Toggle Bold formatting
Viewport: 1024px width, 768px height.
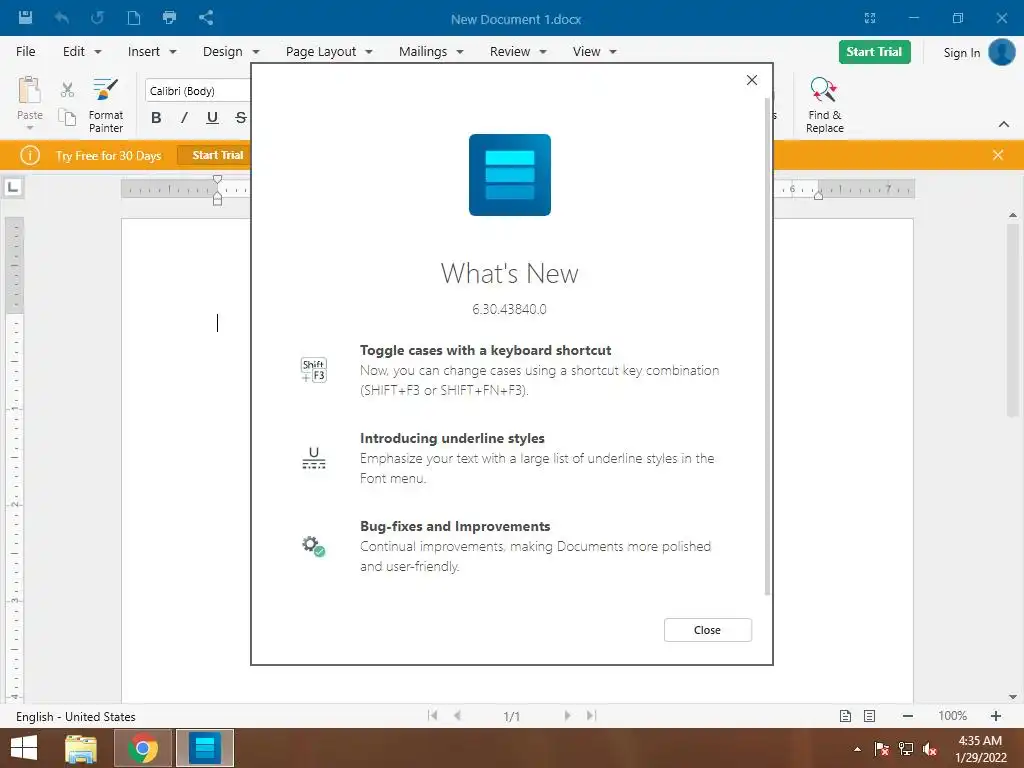[x=156, y=118]
